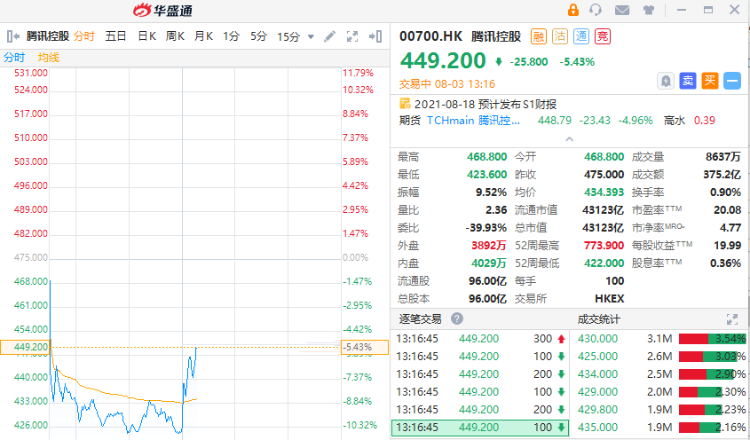Click the 435.000 price level row
This screenshot has width=750, height=440.
(661, 427)
